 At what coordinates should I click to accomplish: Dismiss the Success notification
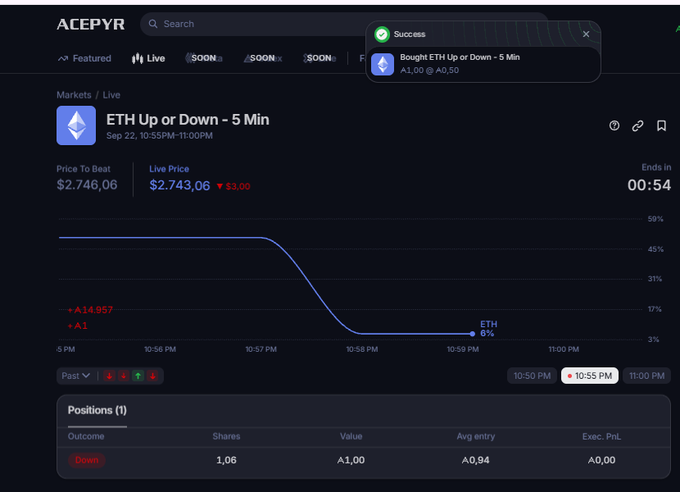[x=586, y=34]
